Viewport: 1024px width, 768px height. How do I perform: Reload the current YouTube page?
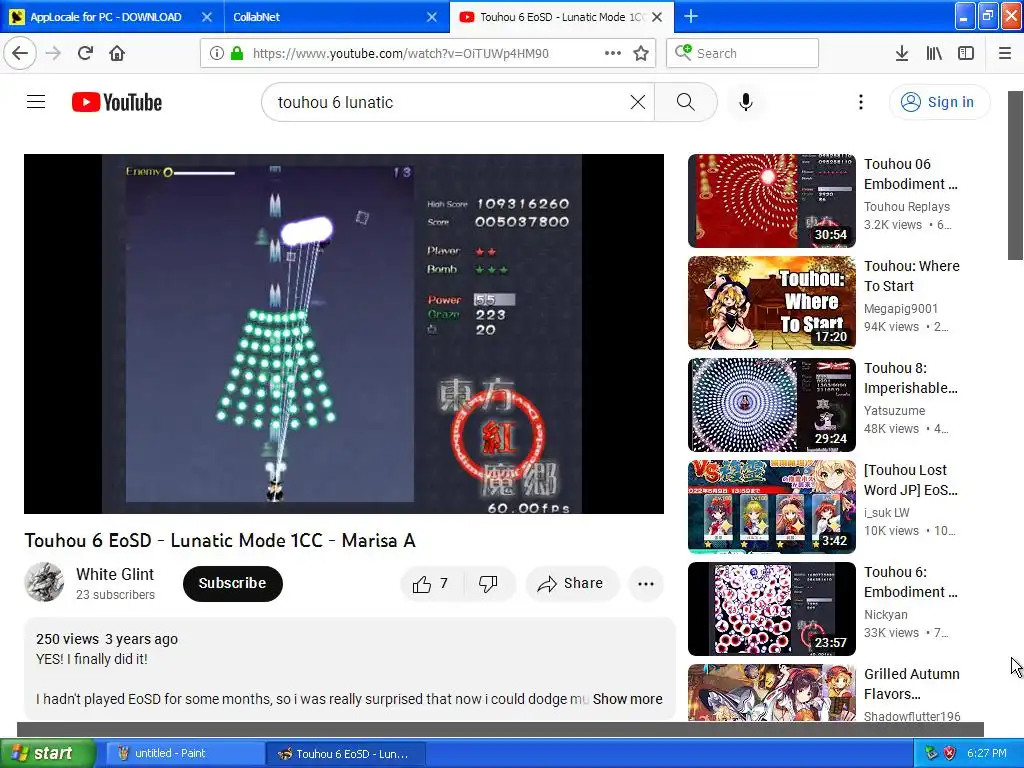(86, 53)
